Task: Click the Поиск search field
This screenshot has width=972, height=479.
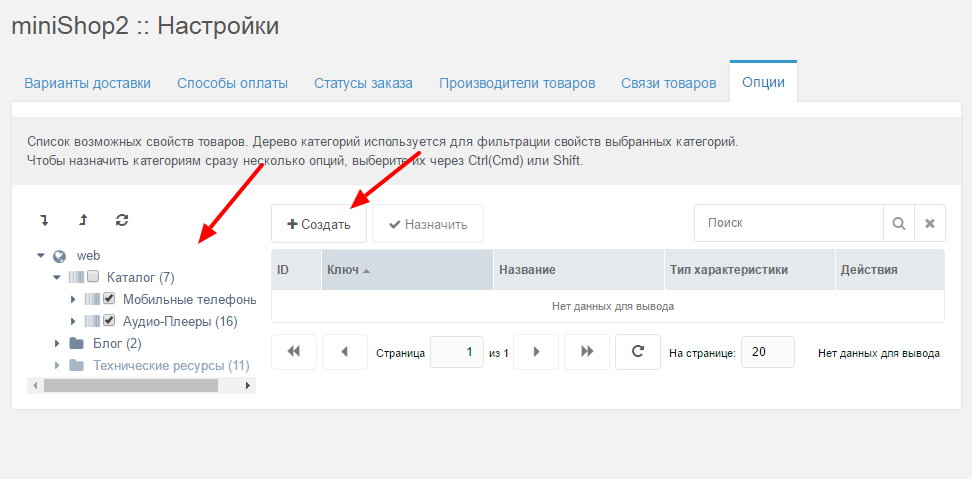Action: [x=789, y=223]
